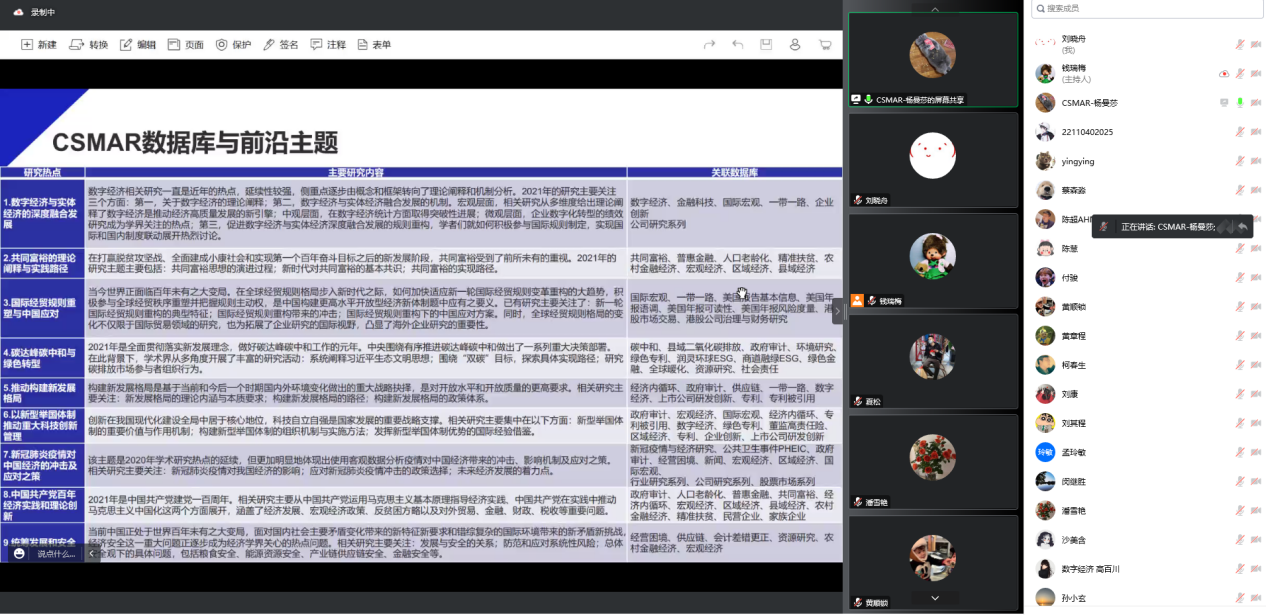1266x615 pixels.
Task: Select the 编辑 (Edit) tool
Action: [x=137, y=45]
